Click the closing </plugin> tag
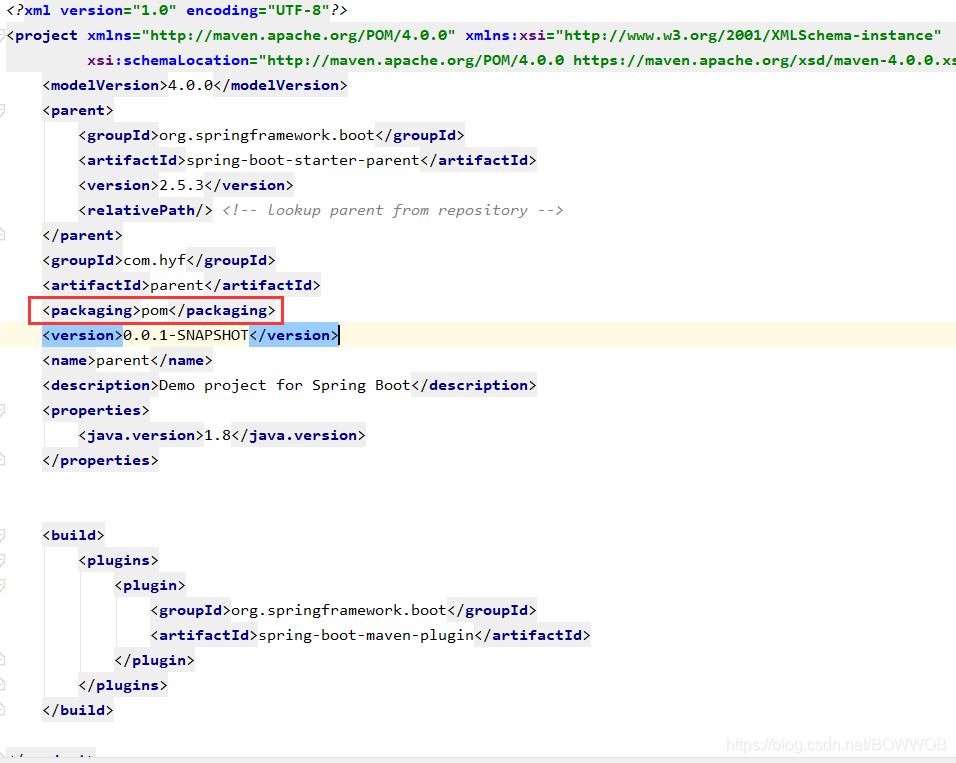The image size is (956, 763). [x=154, y=661]
